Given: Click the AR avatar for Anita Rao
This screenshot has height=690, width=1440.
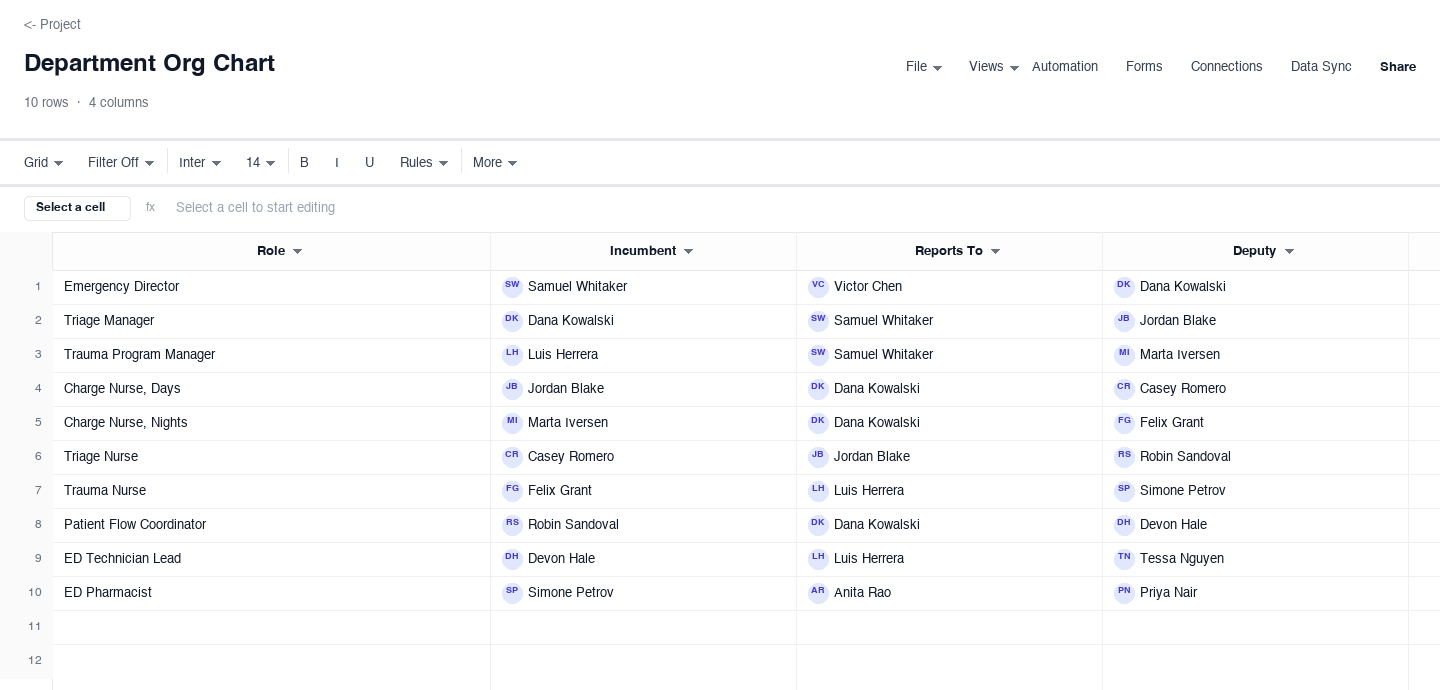Looking at the screenshot, I should click(818, 593).
